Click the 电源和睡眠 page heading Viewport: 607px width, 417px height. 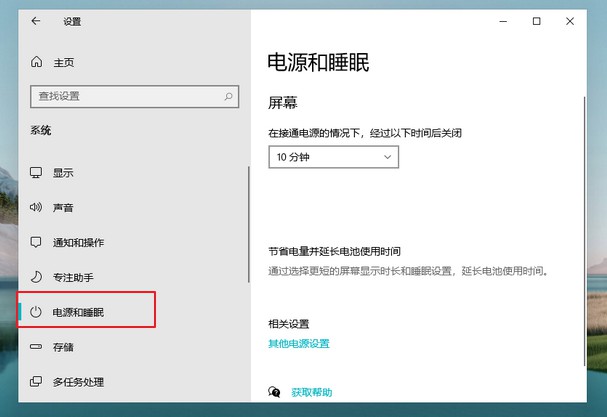(318, 62)
